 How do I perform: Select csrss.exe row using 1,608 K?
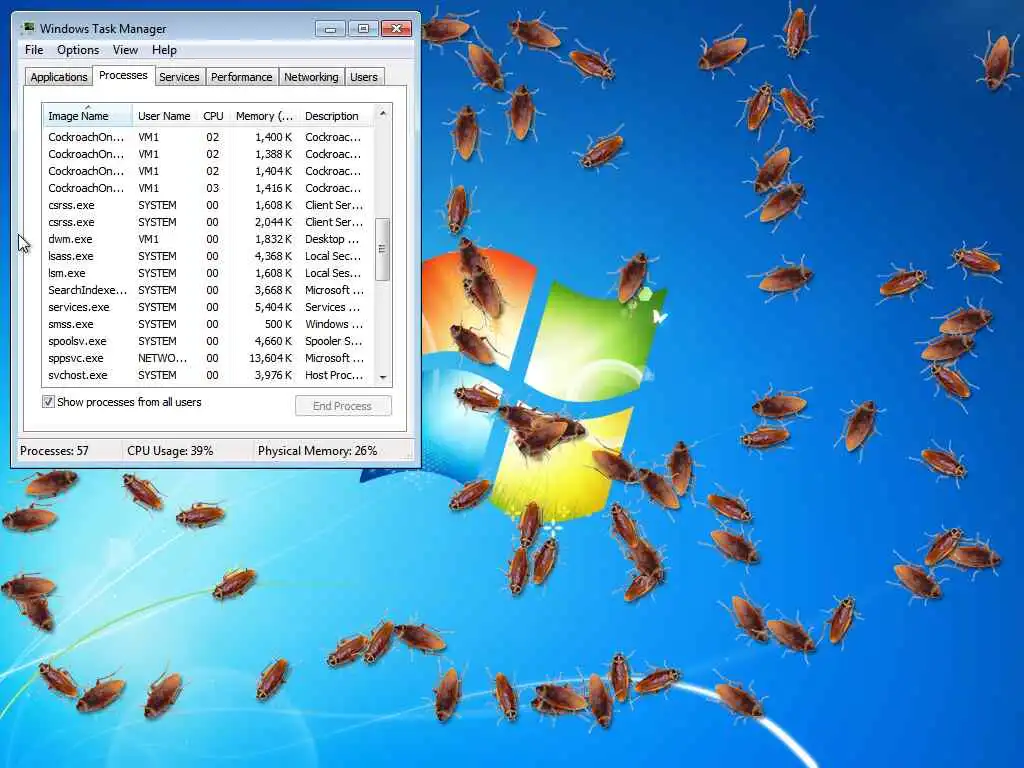(x=209, y=205)
